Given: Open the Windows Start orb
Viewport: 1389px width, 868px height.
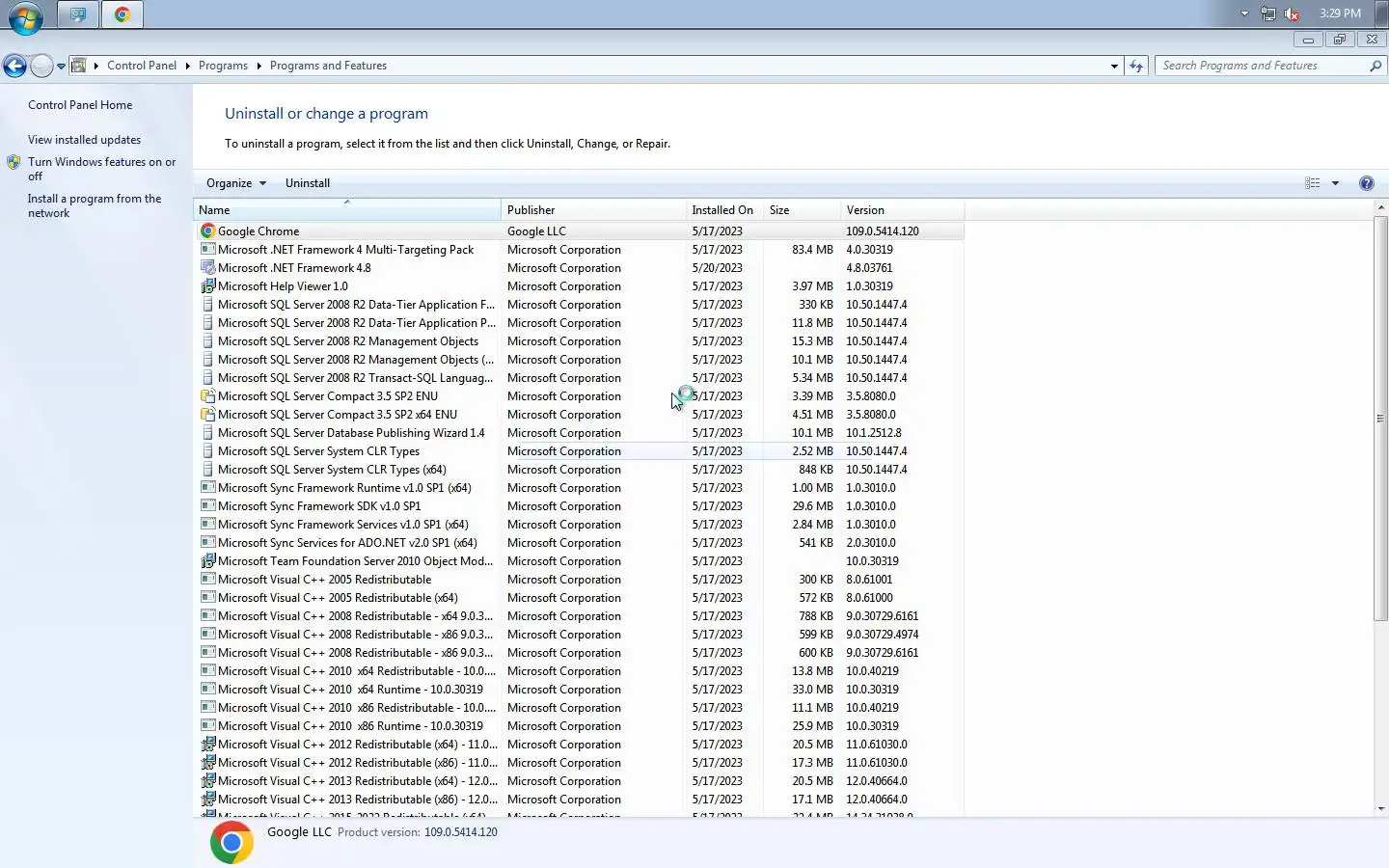Looking at the screenshot, I should click(x=25, y=16).
